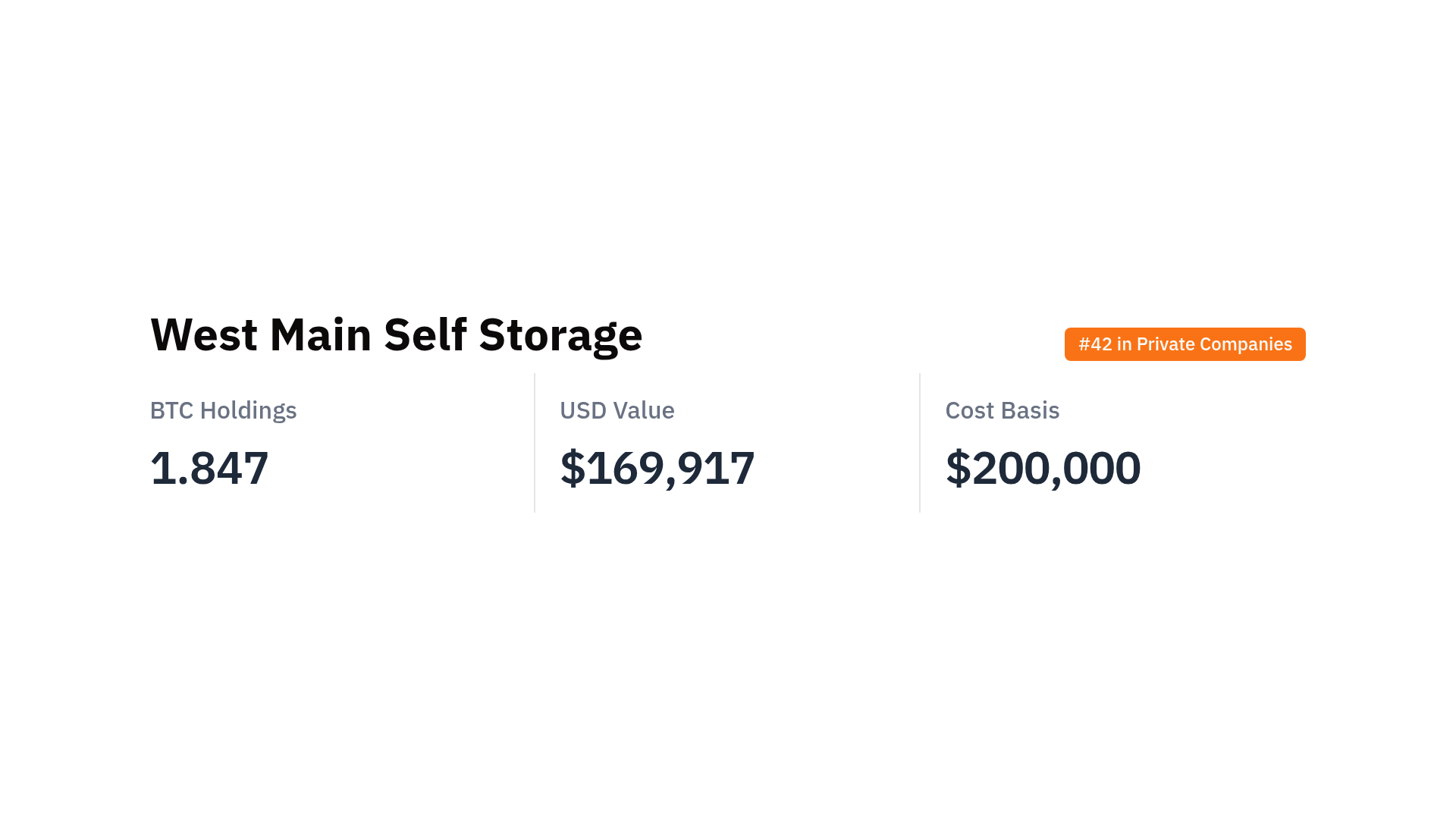
Task: Click divider between USD Value and Cost Basis
Action: [920, 443]
